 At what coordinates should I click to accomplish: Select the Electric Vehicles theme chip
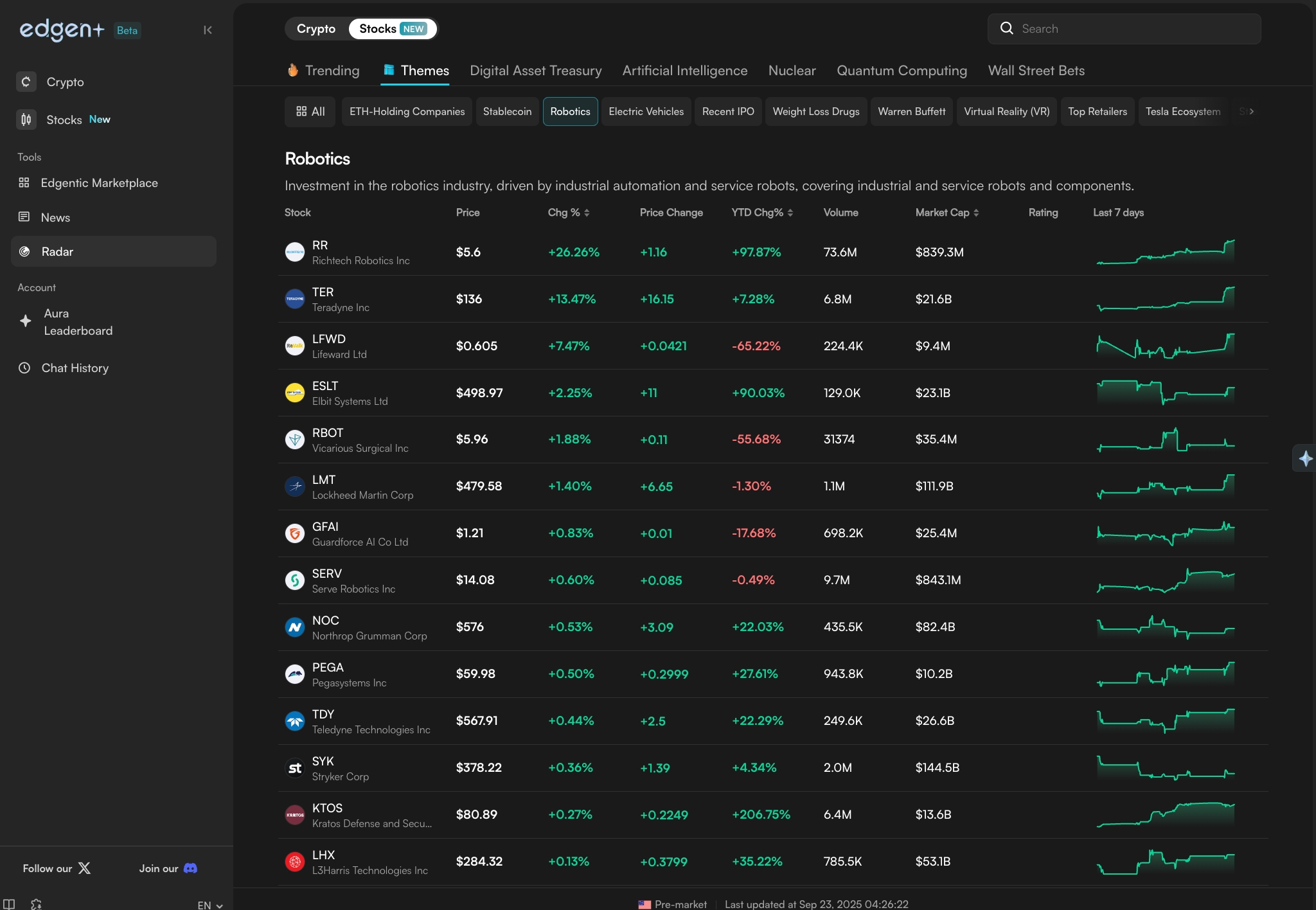pyautogui.click(x=646, y=112)
